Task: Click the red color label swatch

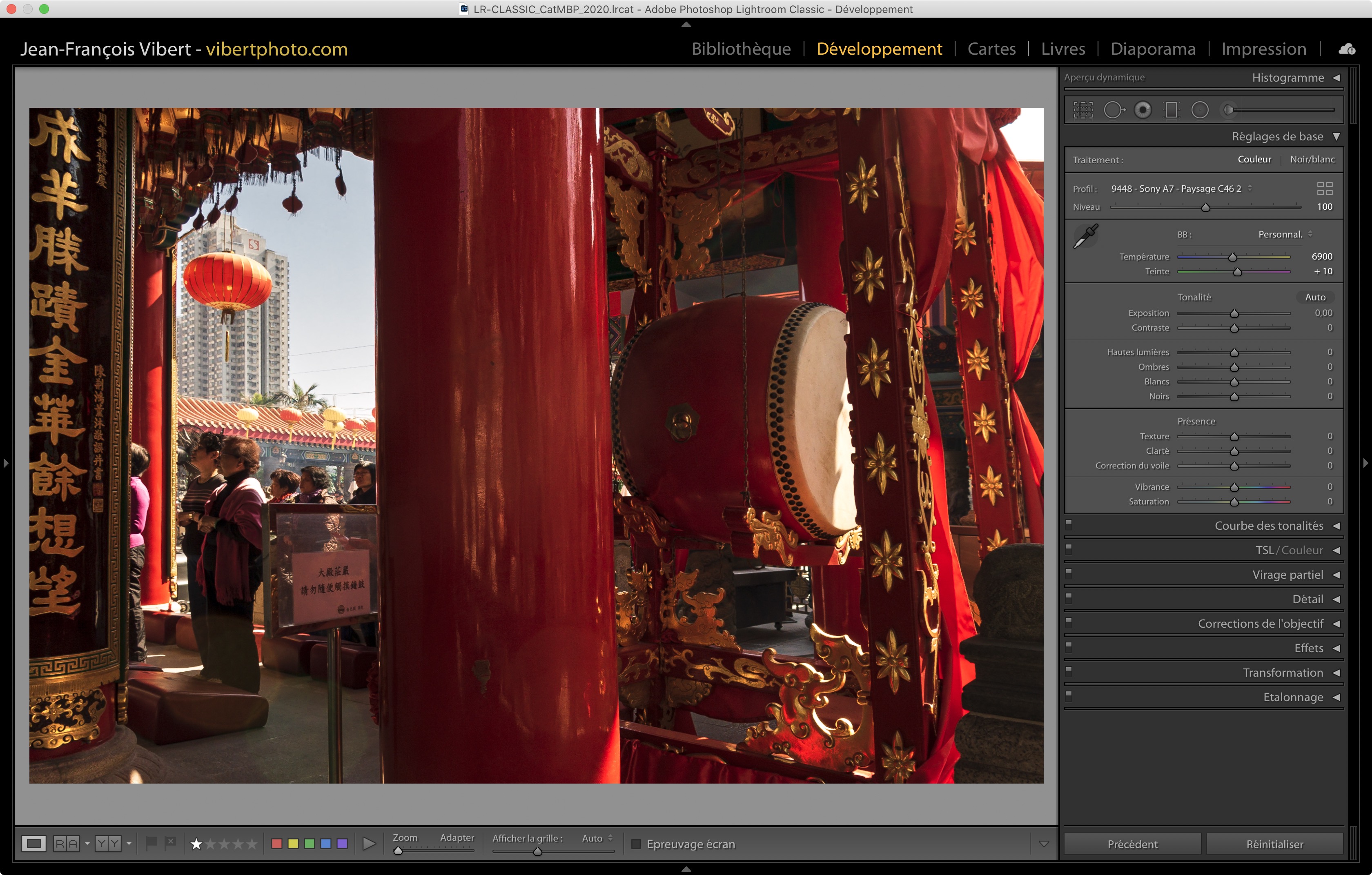Action: point(277,844)
